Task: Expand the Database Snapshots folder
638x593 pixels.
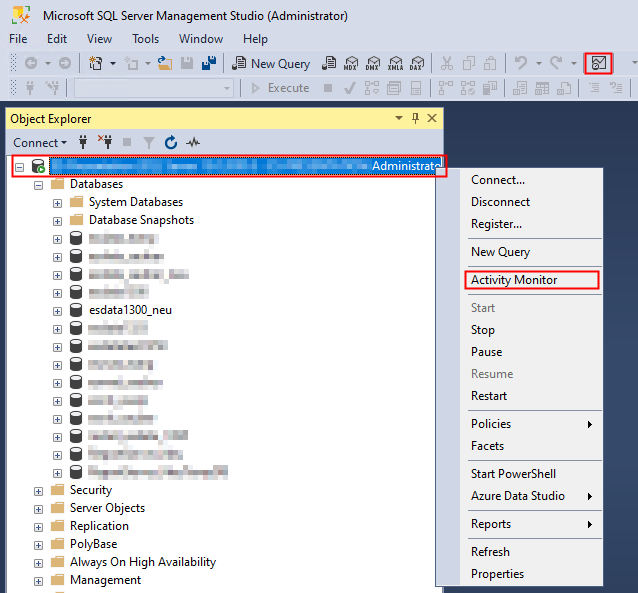Action: pyautogui.click(x=57, y=221)
